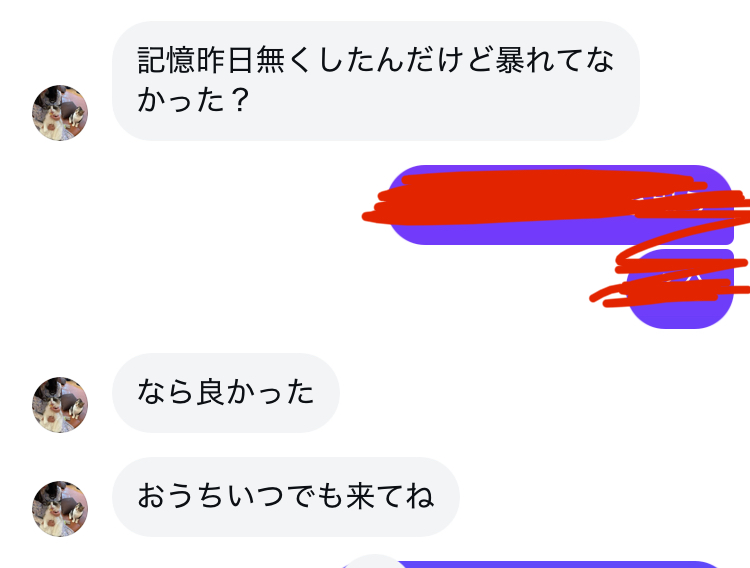Select the おうちいつでも来てね message bubble
The image size is (750, 568).
point(286,497)
